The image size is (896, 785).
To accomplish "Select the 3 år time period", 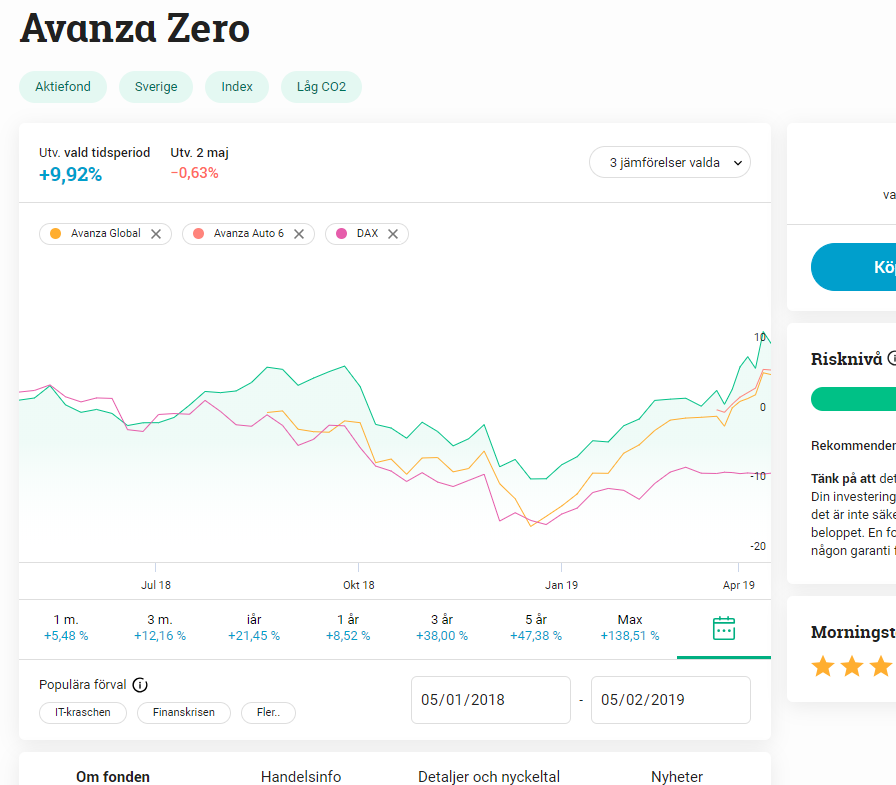I will coord(442,627).
